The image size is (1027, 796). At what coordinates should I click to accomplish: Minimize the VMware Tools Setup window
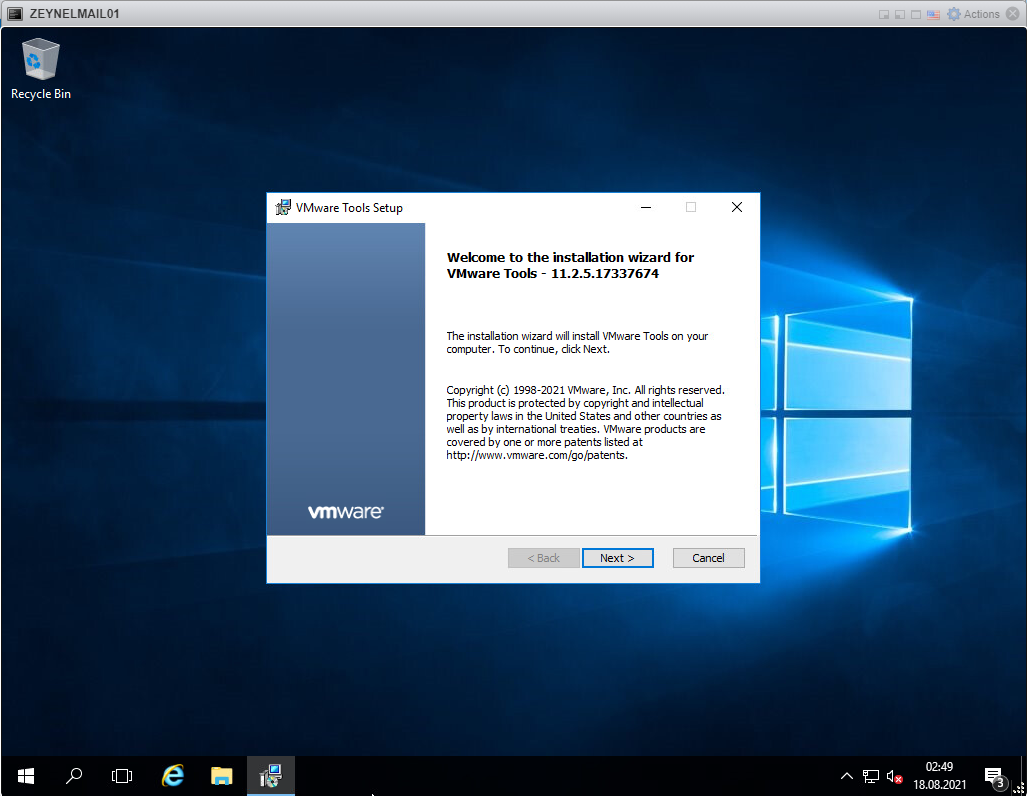point(646,208)
